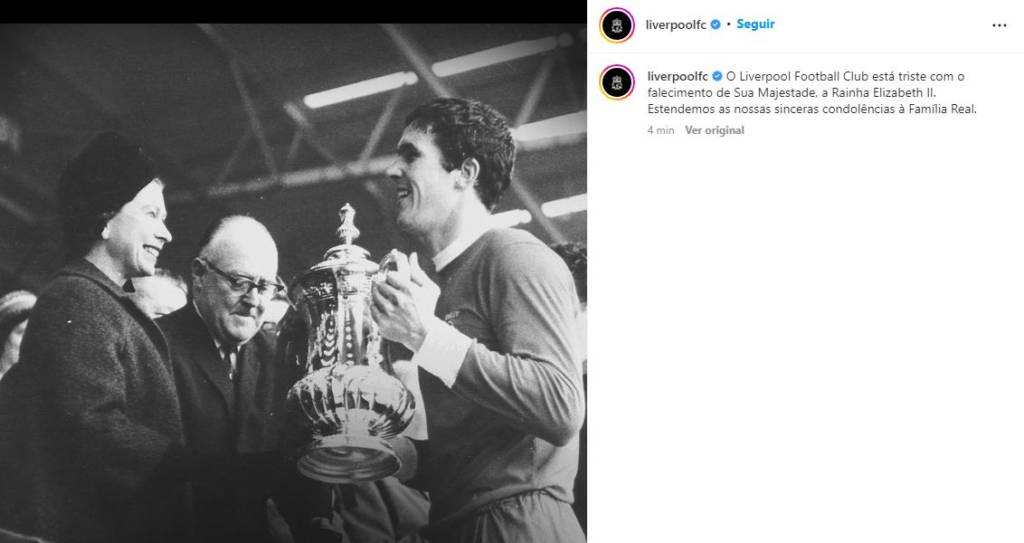Click the verified badge beside the header username

pos(716,24)
